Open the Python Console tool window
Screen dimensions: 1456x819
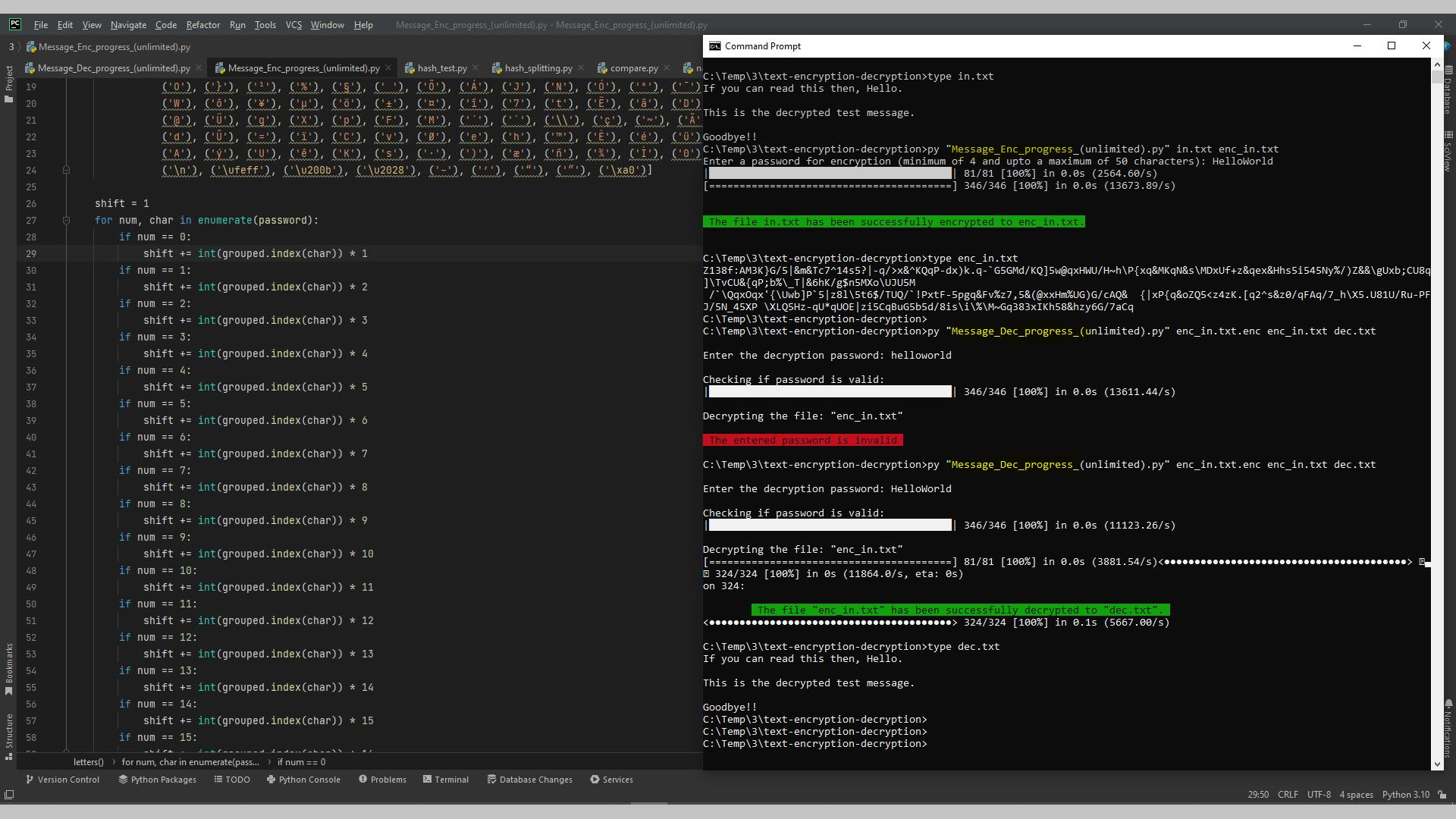pyautogui.click(x=303, y=780)
